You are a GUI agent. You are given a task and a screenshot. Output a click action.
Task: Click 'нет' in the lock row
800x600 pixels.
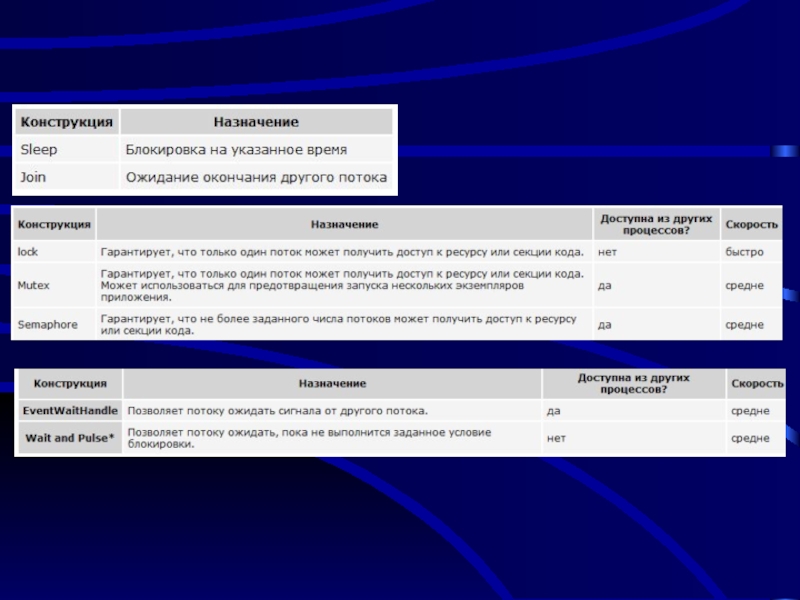point(607,252)
